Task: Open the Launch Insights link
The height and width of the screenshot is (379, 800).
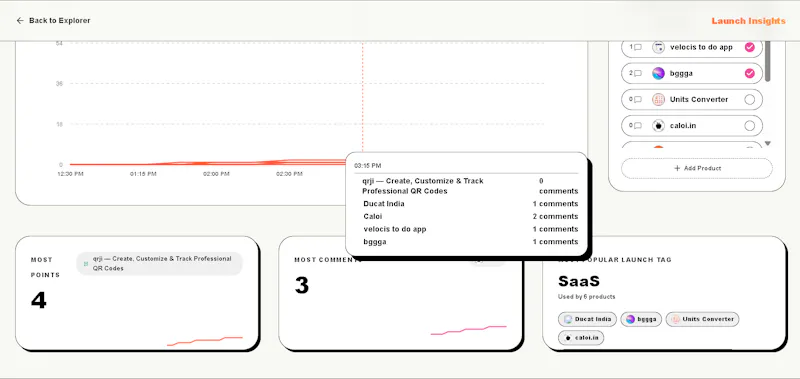Action: click(x=748, y=21)
